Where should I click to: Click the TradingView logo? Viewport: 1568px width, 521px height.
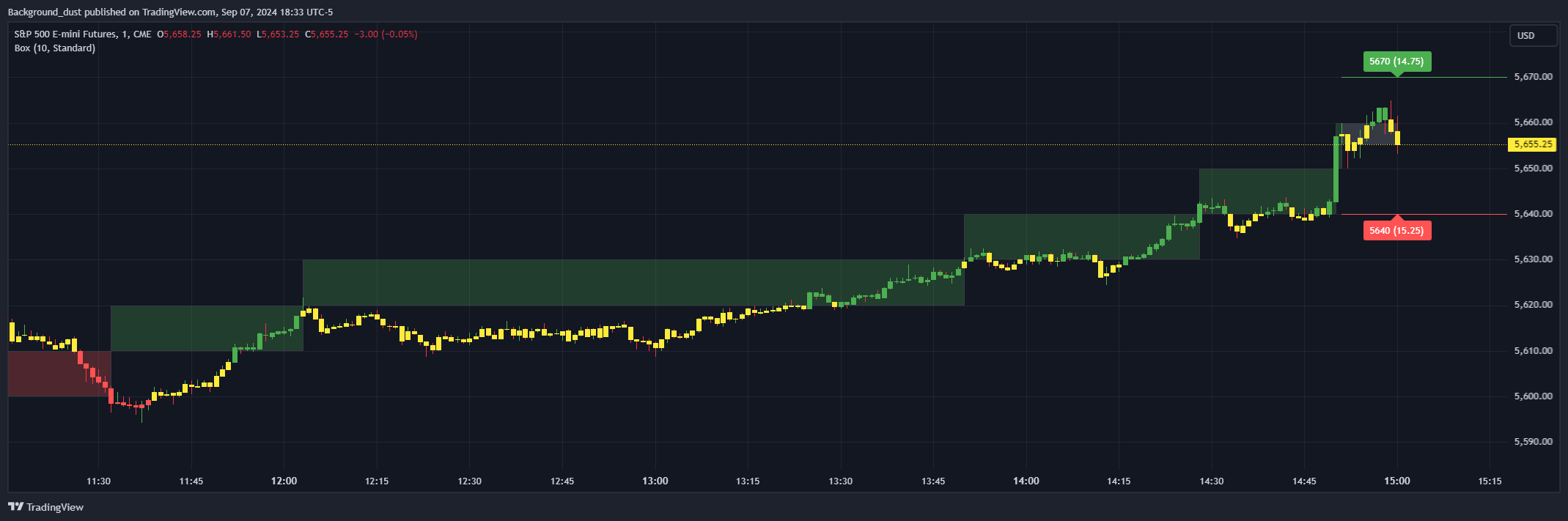tap(45, 507)
